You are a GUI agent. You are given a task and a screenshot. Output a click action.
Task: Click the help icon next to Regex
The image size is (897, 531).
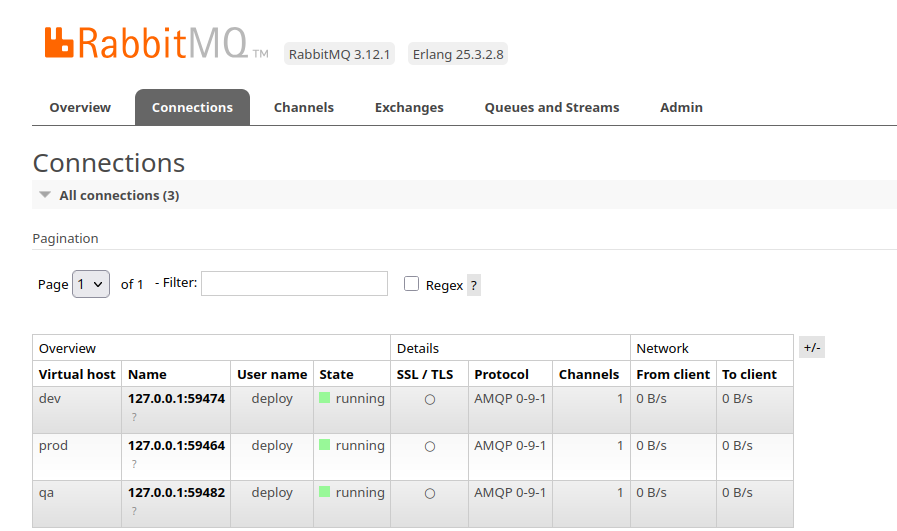click(x=473, y=285)
